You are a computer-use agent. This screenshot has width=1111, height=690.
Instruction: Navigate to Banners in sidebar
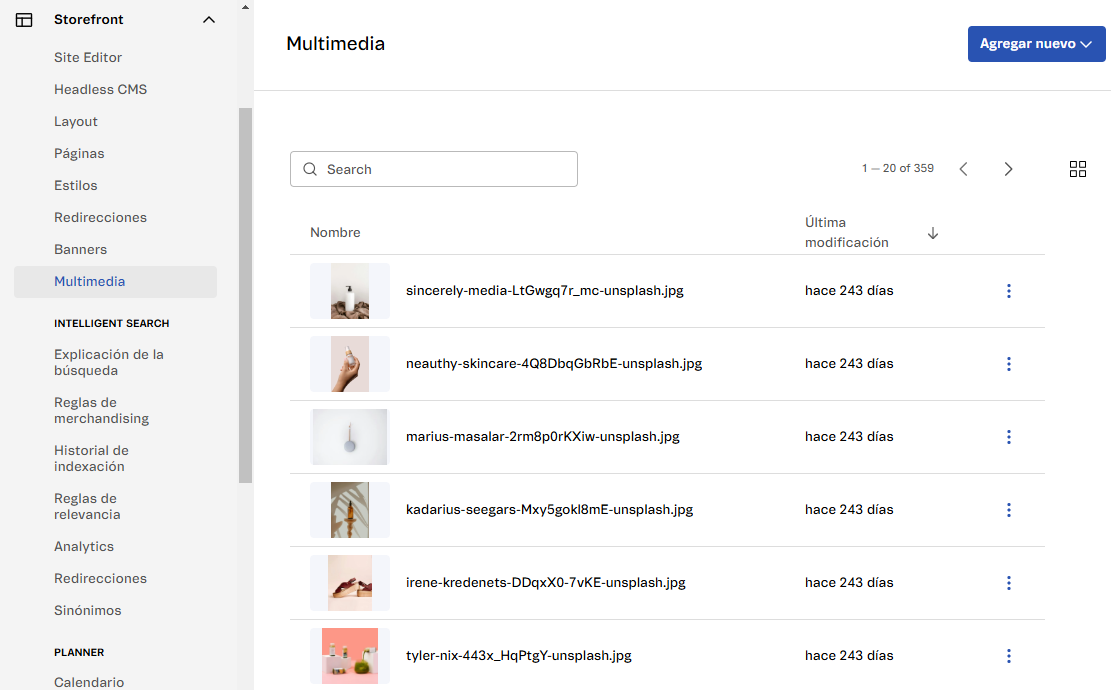coord(80,250)
